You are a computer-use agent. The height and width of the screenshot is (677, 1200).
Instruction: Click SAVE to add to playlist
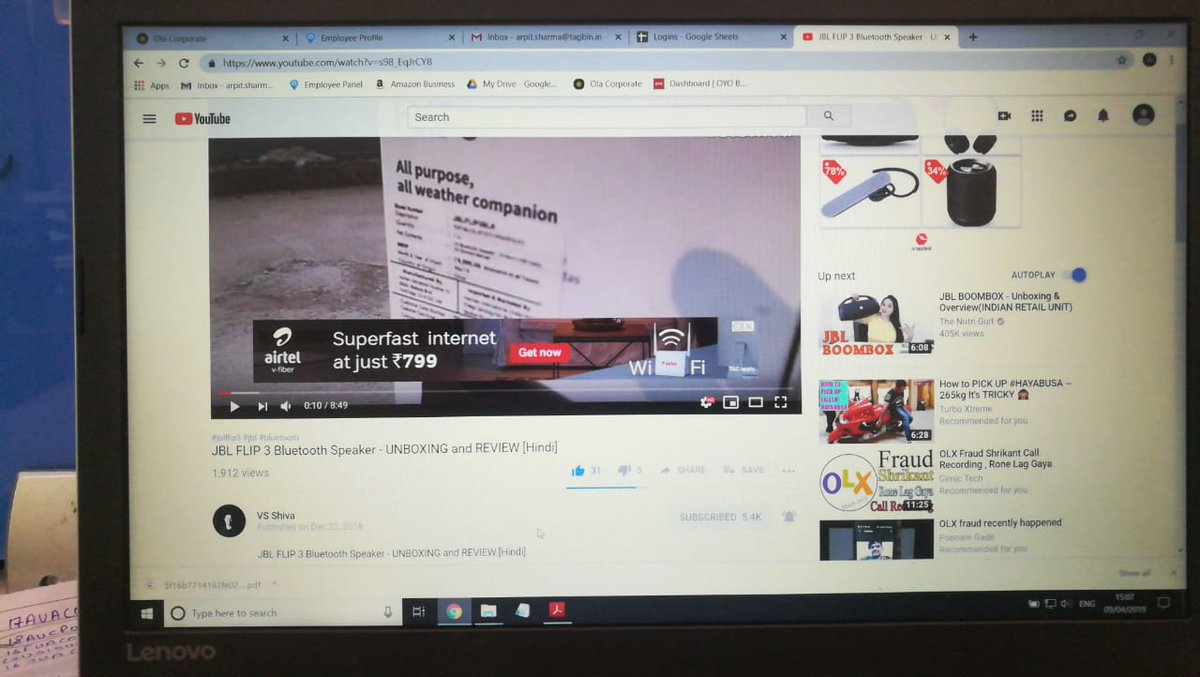[x=744, y=470]
